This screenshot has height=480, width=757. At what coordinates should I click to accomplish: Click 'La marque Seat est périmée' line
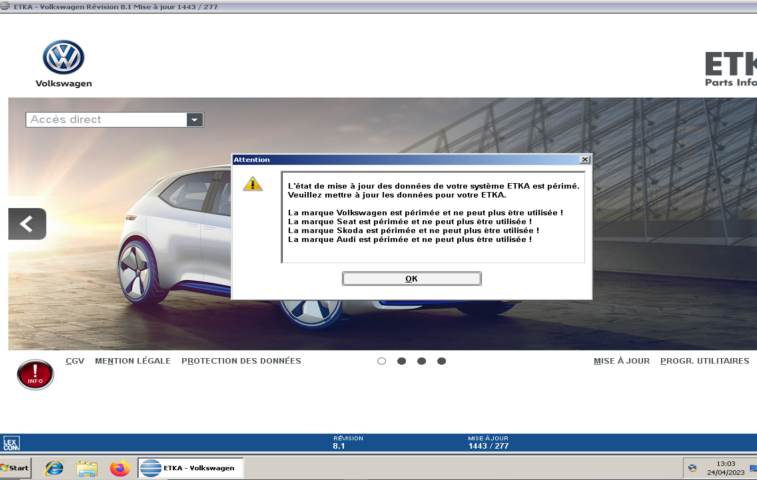[409, 222]
